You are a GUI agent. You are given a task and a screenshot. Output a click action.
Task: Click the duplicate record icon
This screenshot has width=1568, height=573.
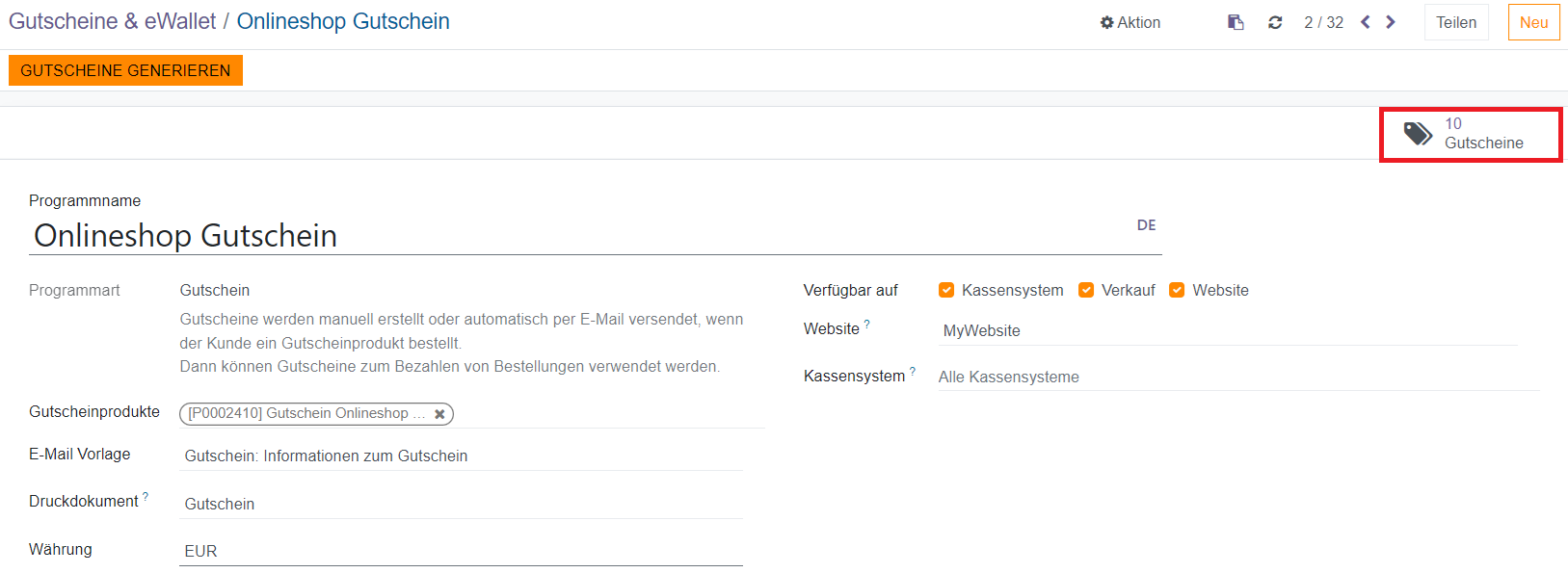tap(1236, 22)
